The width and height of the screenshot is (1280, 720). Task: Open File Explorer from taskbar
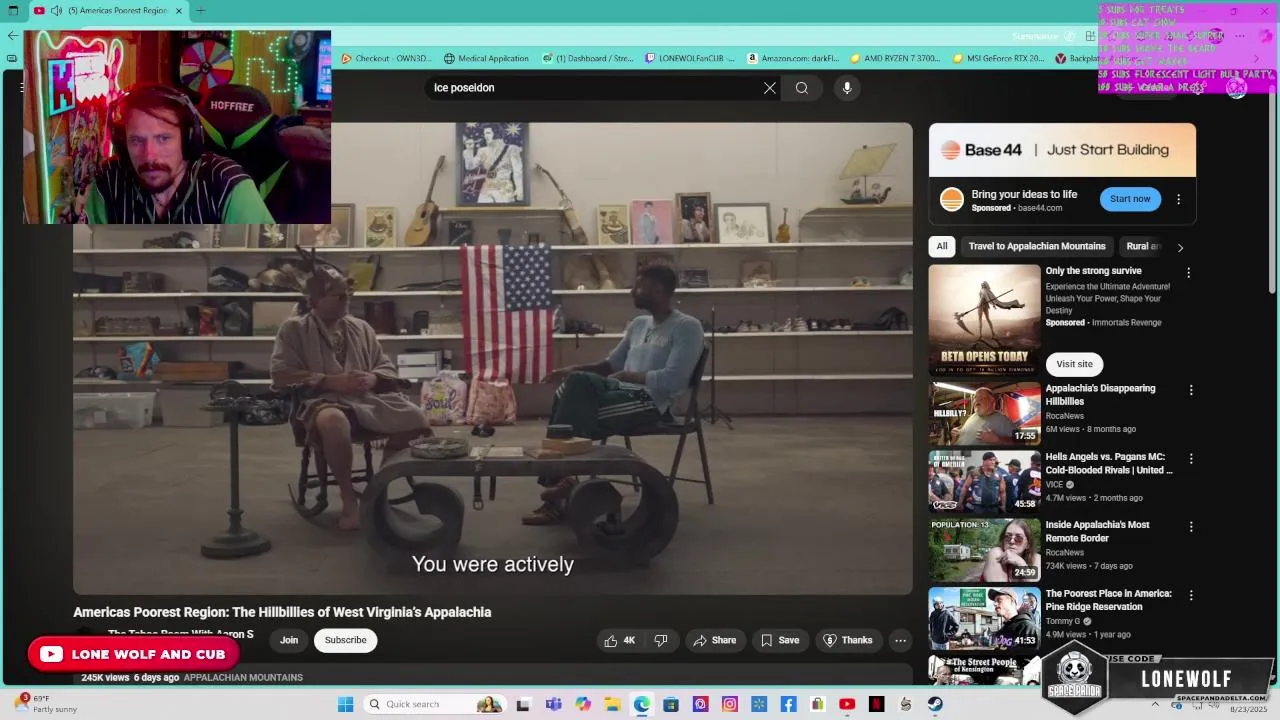pos(612,704)
